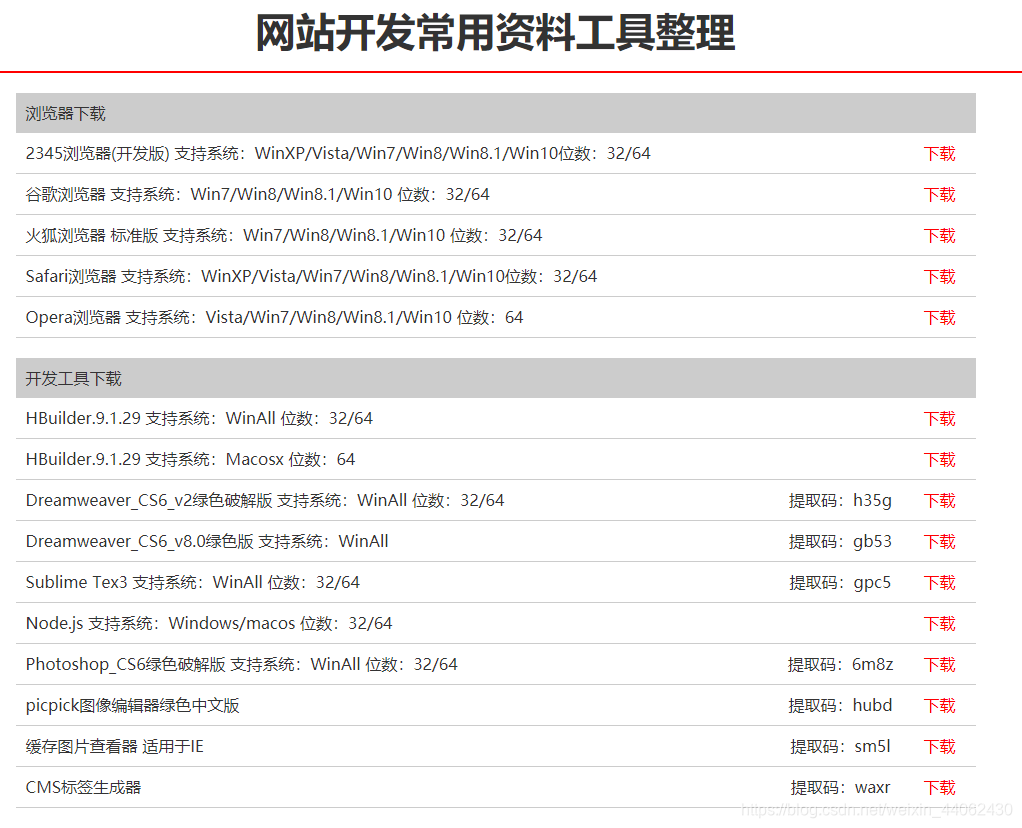Viewport: 1022px width, 828px height.
Task: Click the 火狐浏览器 标准版 description text
Action: [284, 235]
